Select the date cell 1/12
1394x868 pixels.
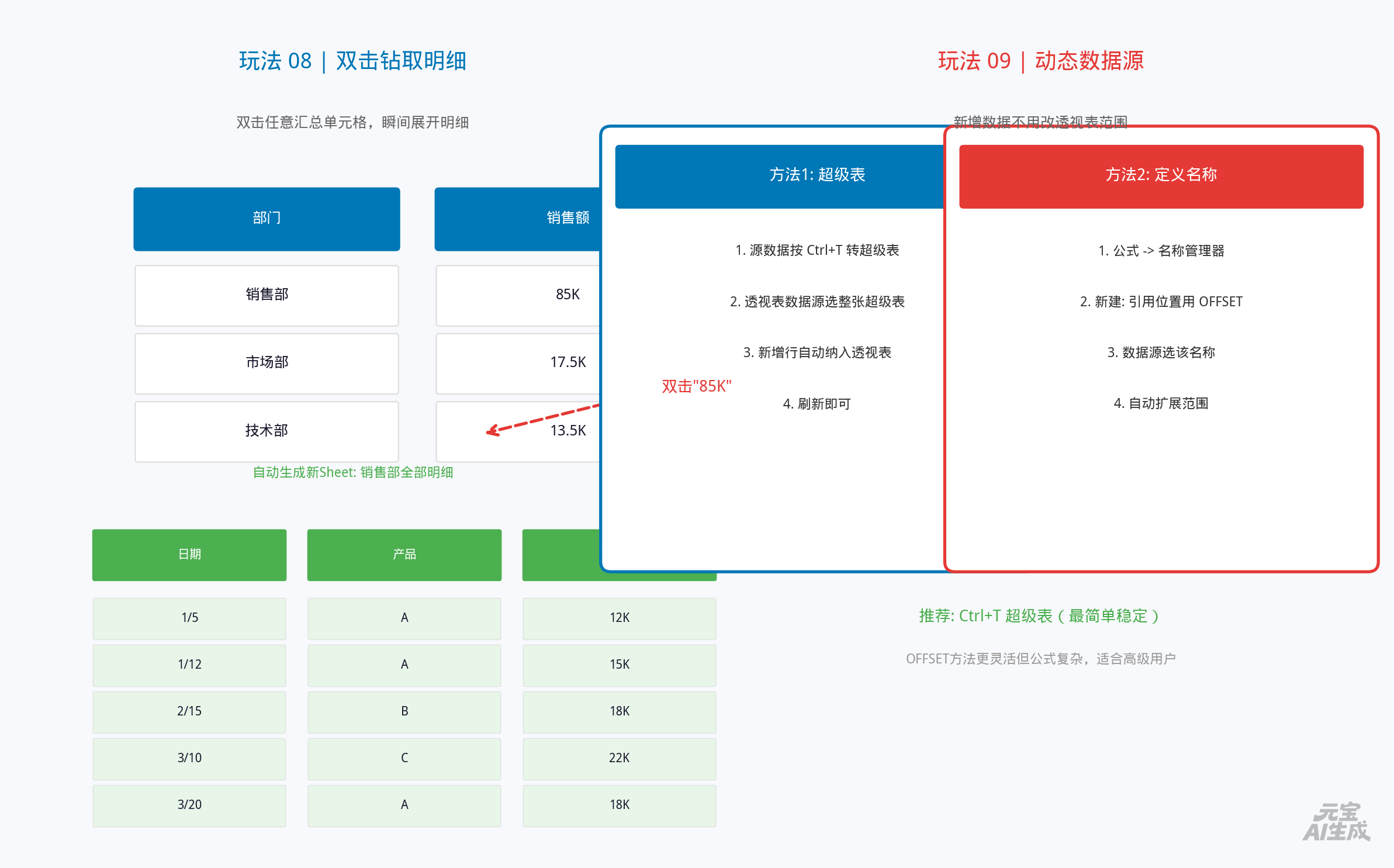click(189, 665)
